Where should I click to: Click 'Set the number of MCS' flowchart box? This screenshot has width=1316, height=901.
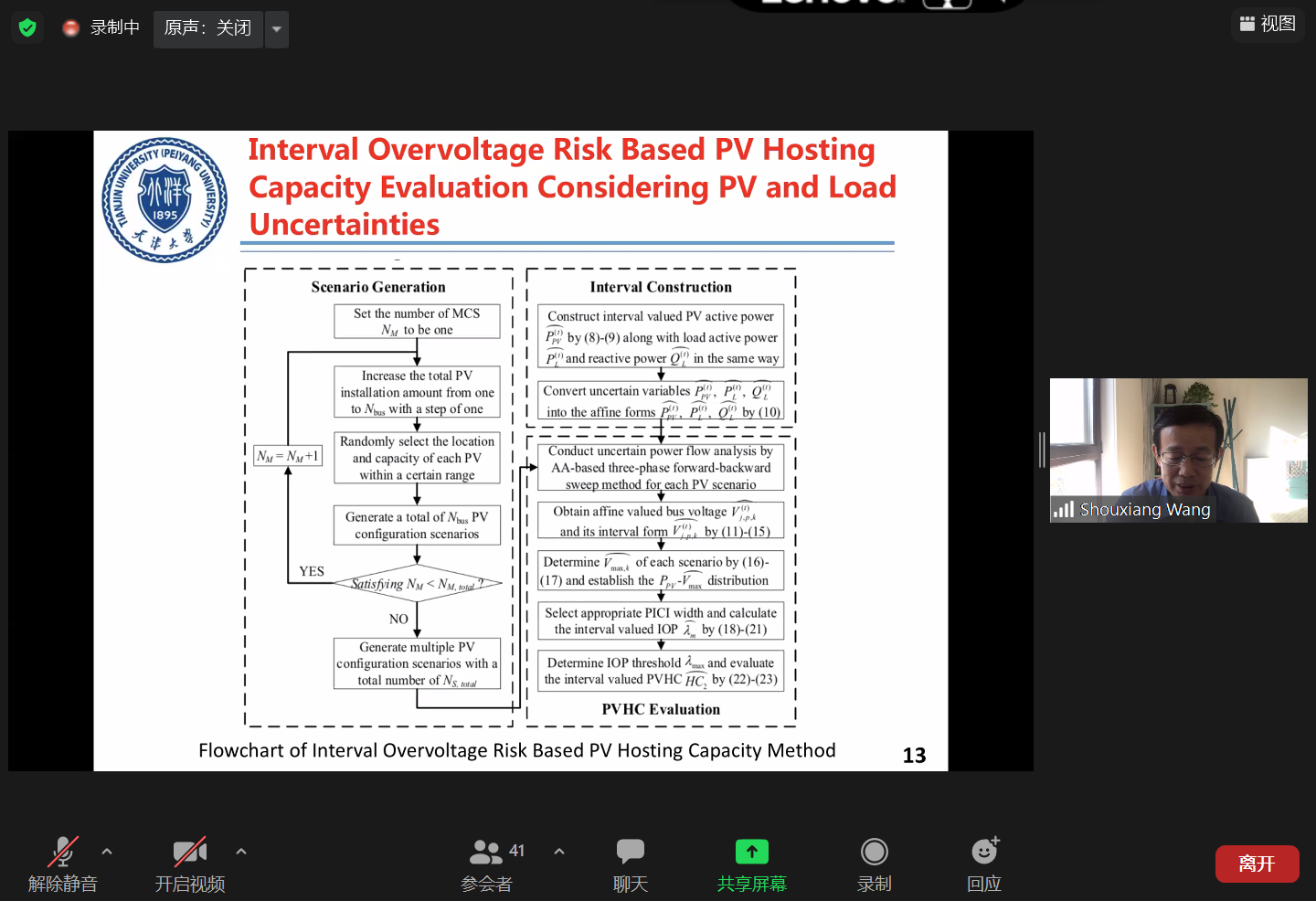click(x=417, y=322)
